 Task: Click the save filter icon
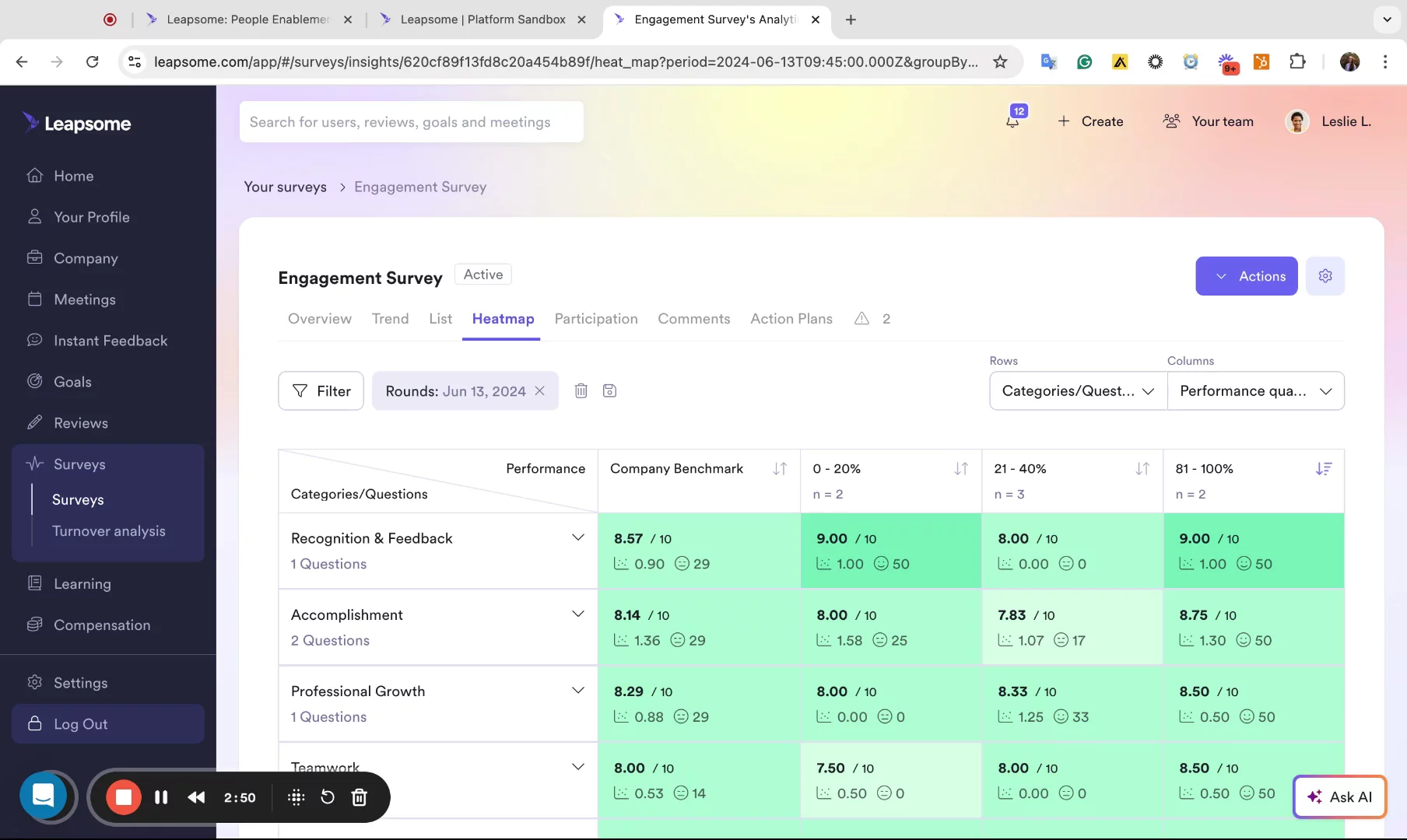(609, 391)
